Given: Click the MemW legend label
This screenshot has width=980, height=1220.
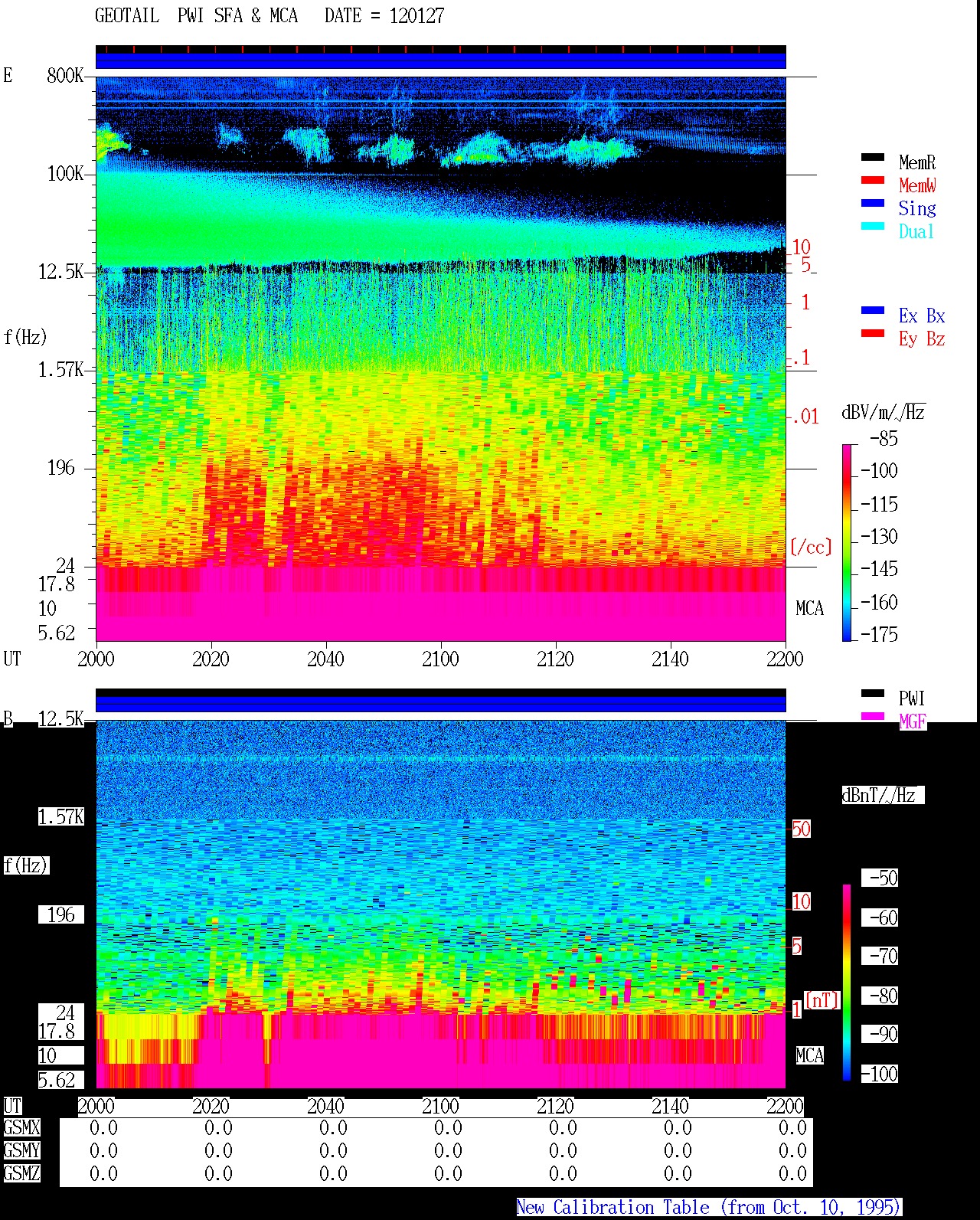Looking at the screenshot, I should [917, 185].
